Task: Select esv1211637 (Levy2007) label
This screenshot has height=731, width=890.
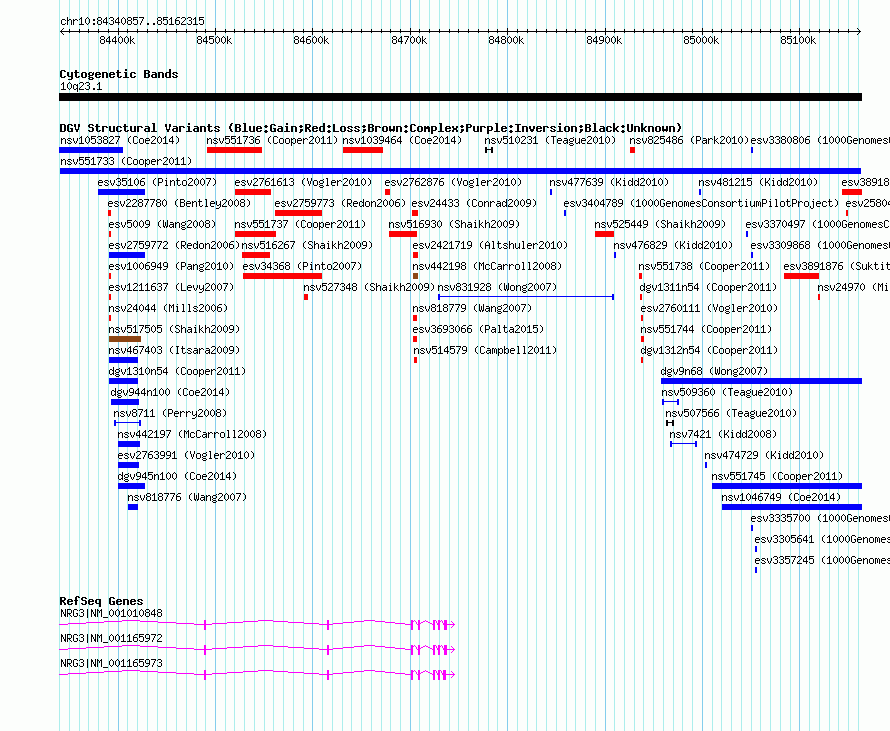Action: [x=171, y=287]
